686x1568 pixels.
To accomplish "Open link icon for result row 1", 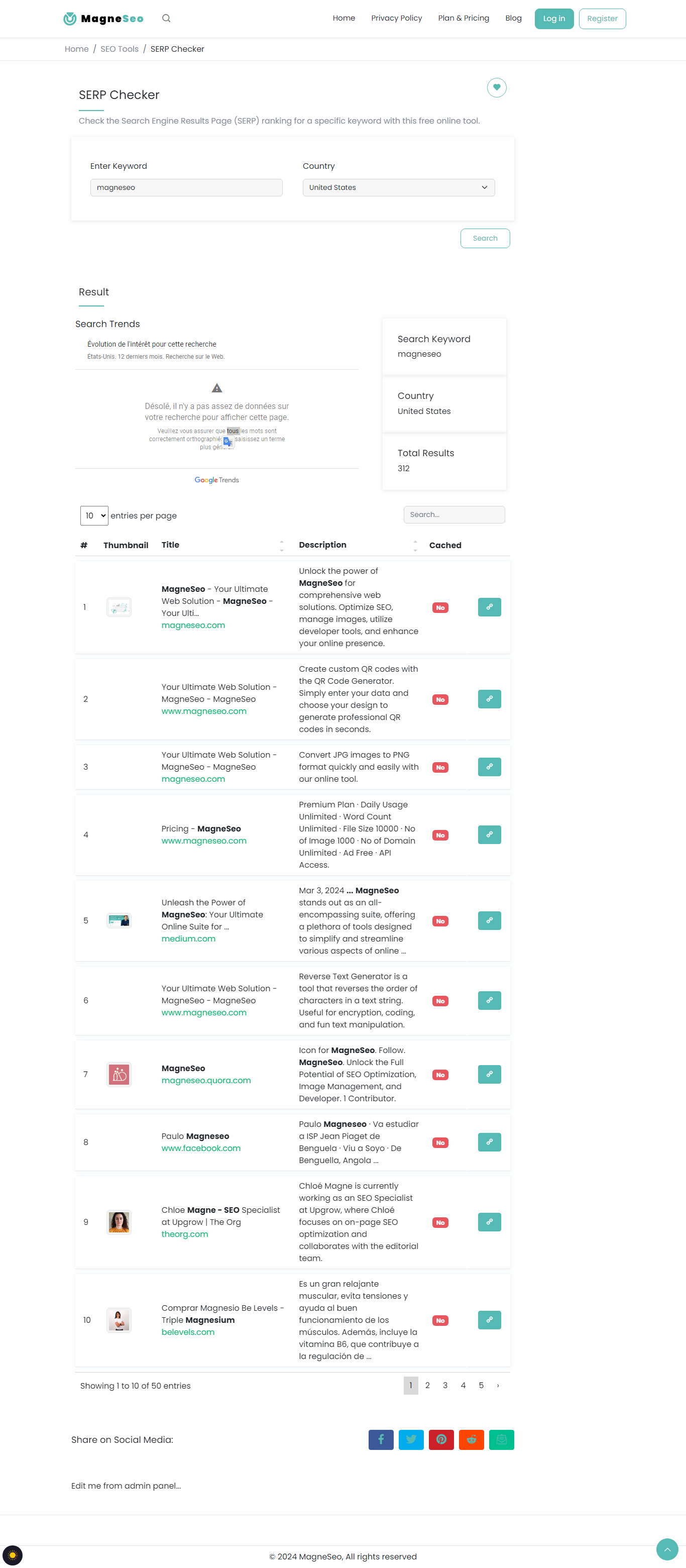I will pyautogui.click(x=489, y=607).
